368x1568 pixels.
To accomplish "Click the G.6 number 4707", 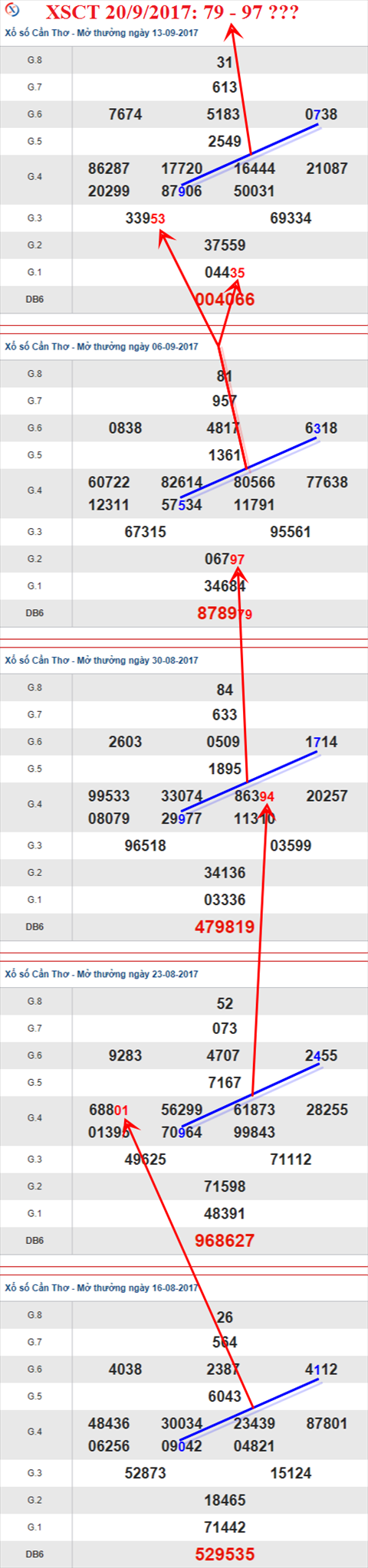I will (x=223, y=1055).
